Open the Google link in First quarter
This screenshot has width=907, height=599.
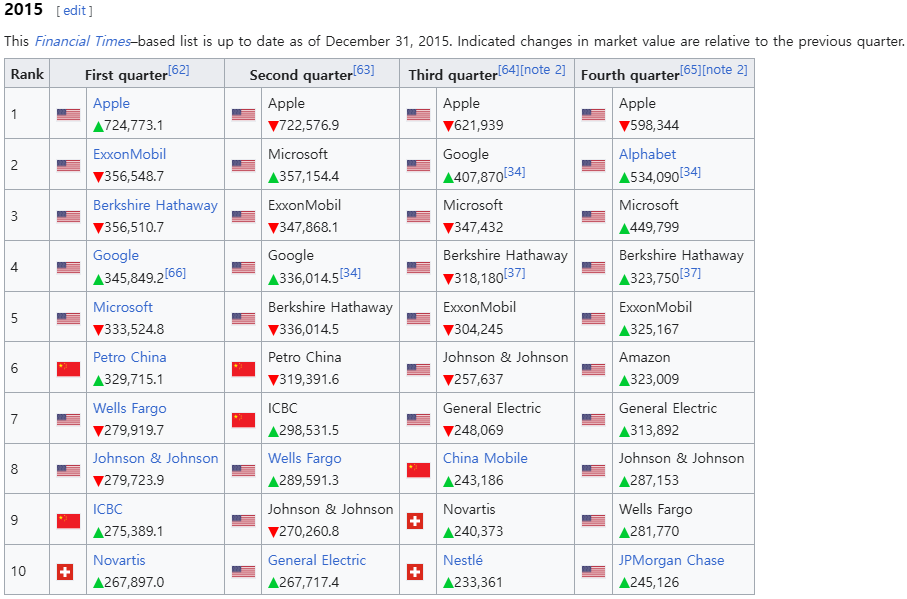(116, 255)
